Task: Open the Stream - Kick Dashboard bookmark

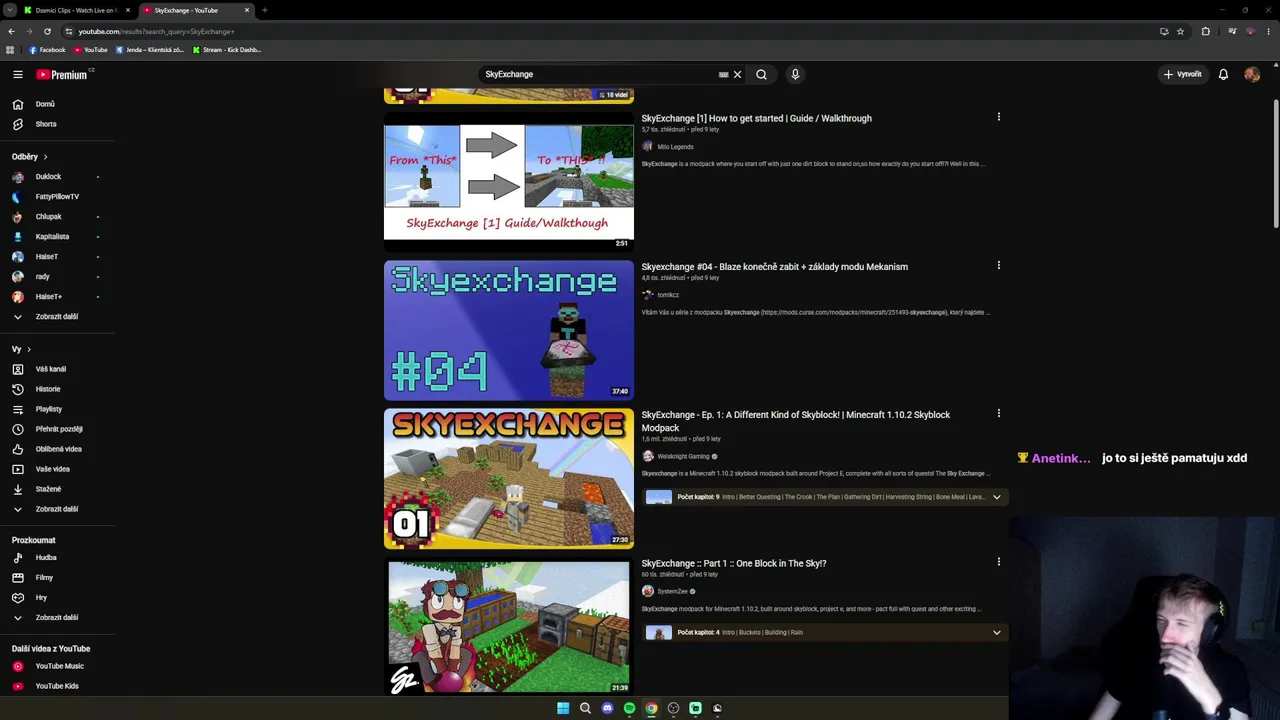Action: click(227, 50)
